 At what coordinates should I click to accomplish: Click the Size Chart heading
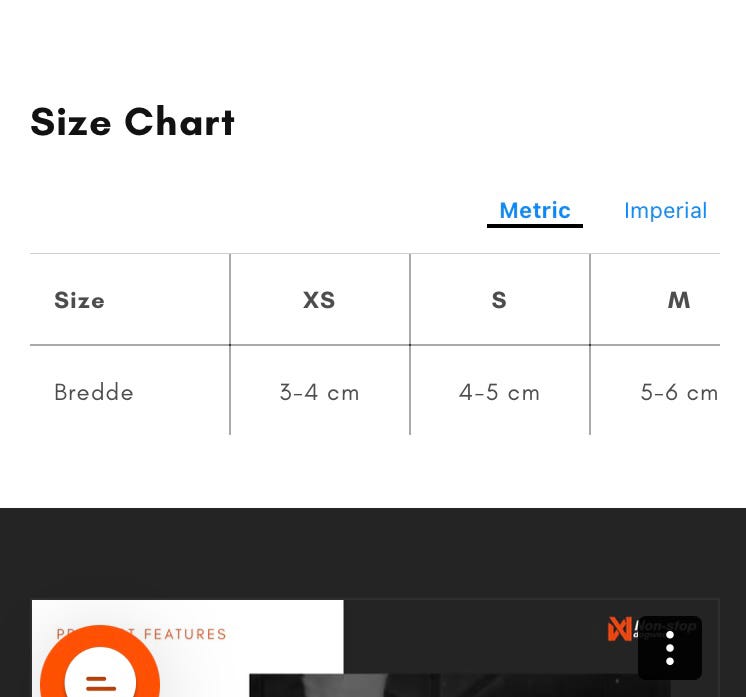(x=132, y=122)
